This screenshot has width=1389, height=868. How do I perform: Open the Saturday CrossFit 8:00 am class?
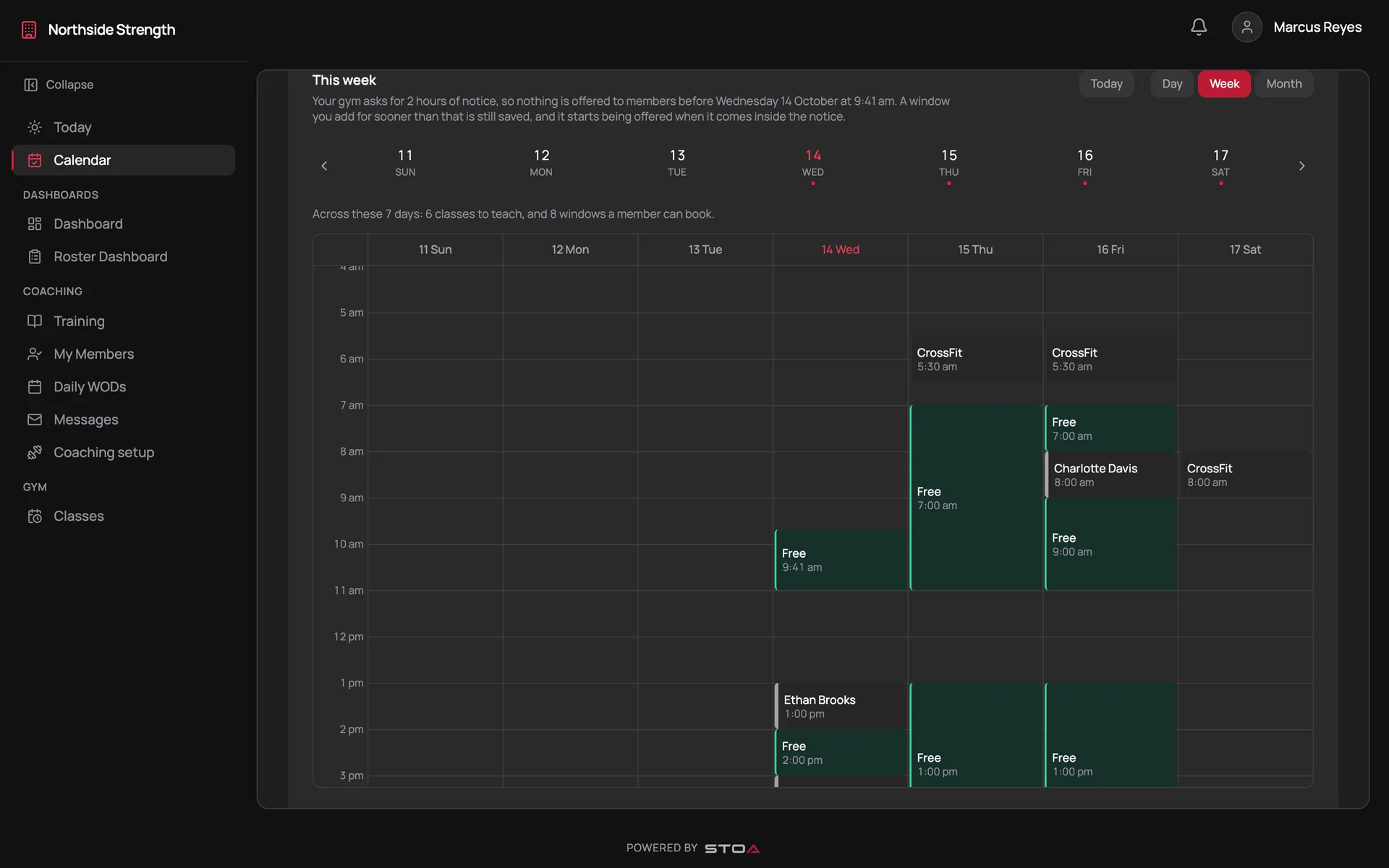[x=1246, y=475]
